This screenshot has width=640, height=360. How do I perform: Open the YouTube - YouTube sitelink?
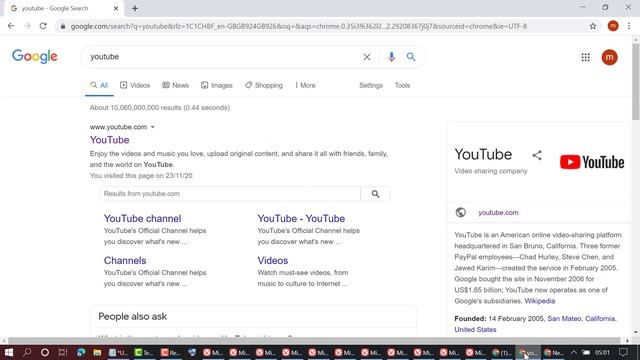coord(301,218)
